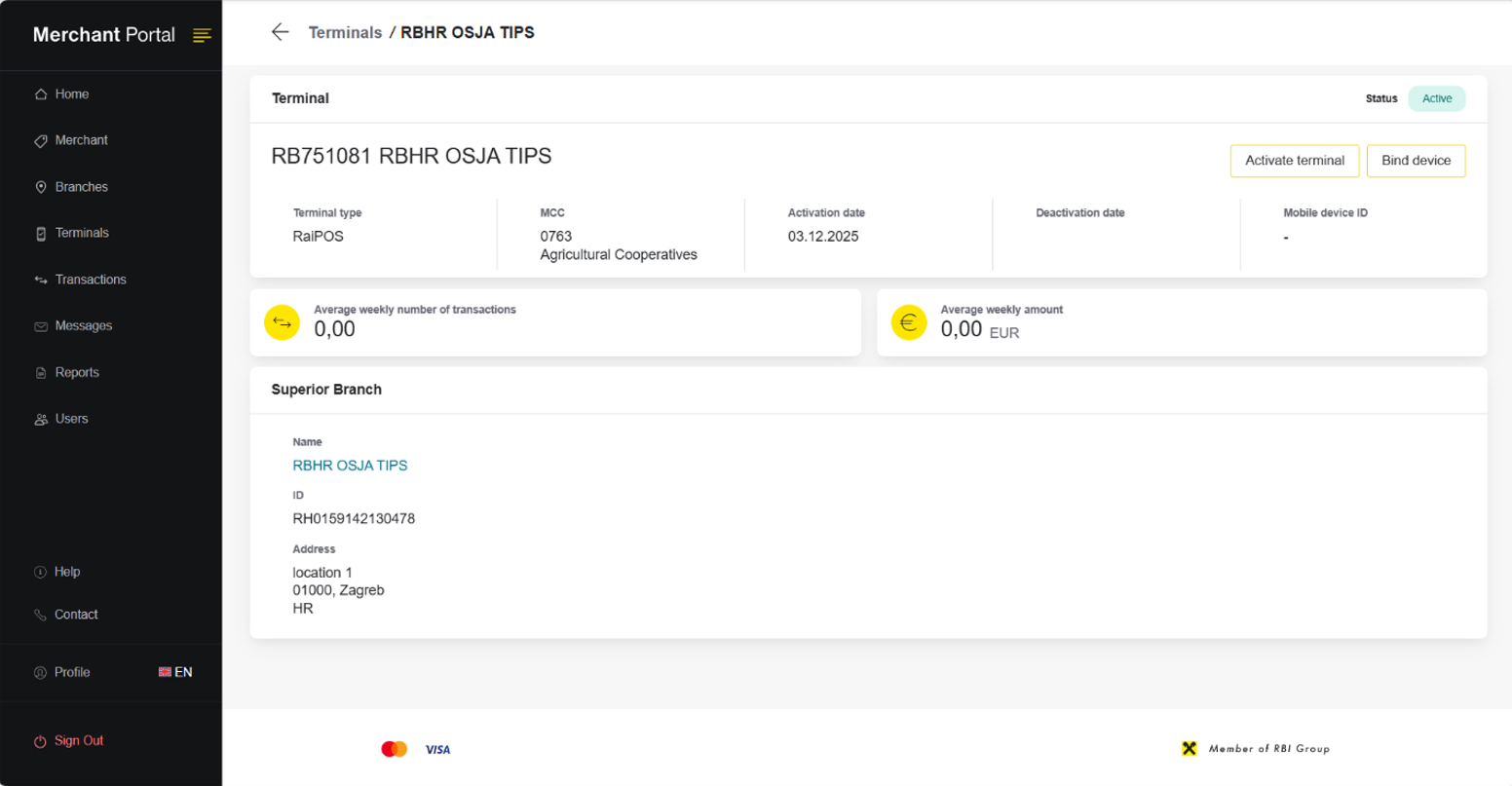Click the Mobile device ID label
This screenshot has width=1512, height=786.
tap(1326, 213)
